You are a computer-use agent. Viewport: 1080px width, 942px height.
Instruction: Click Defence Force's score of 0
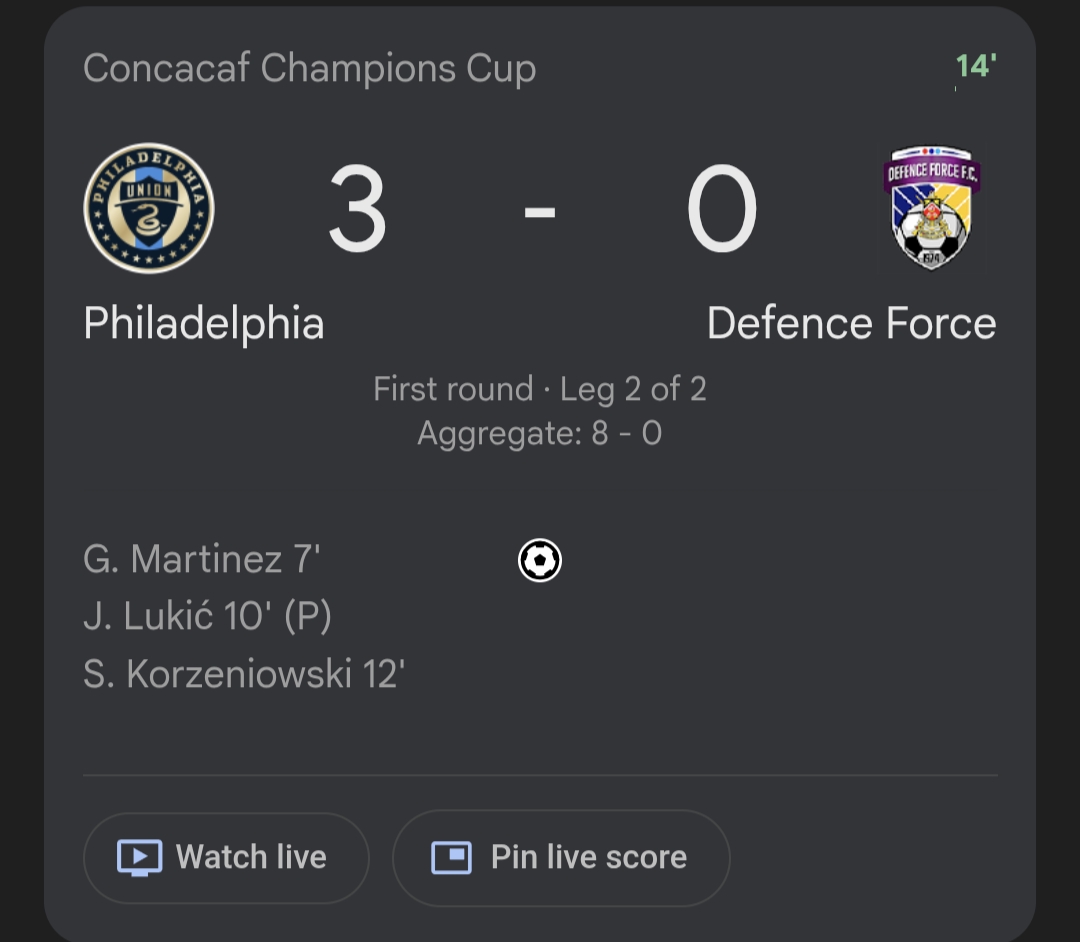point(721,209)
